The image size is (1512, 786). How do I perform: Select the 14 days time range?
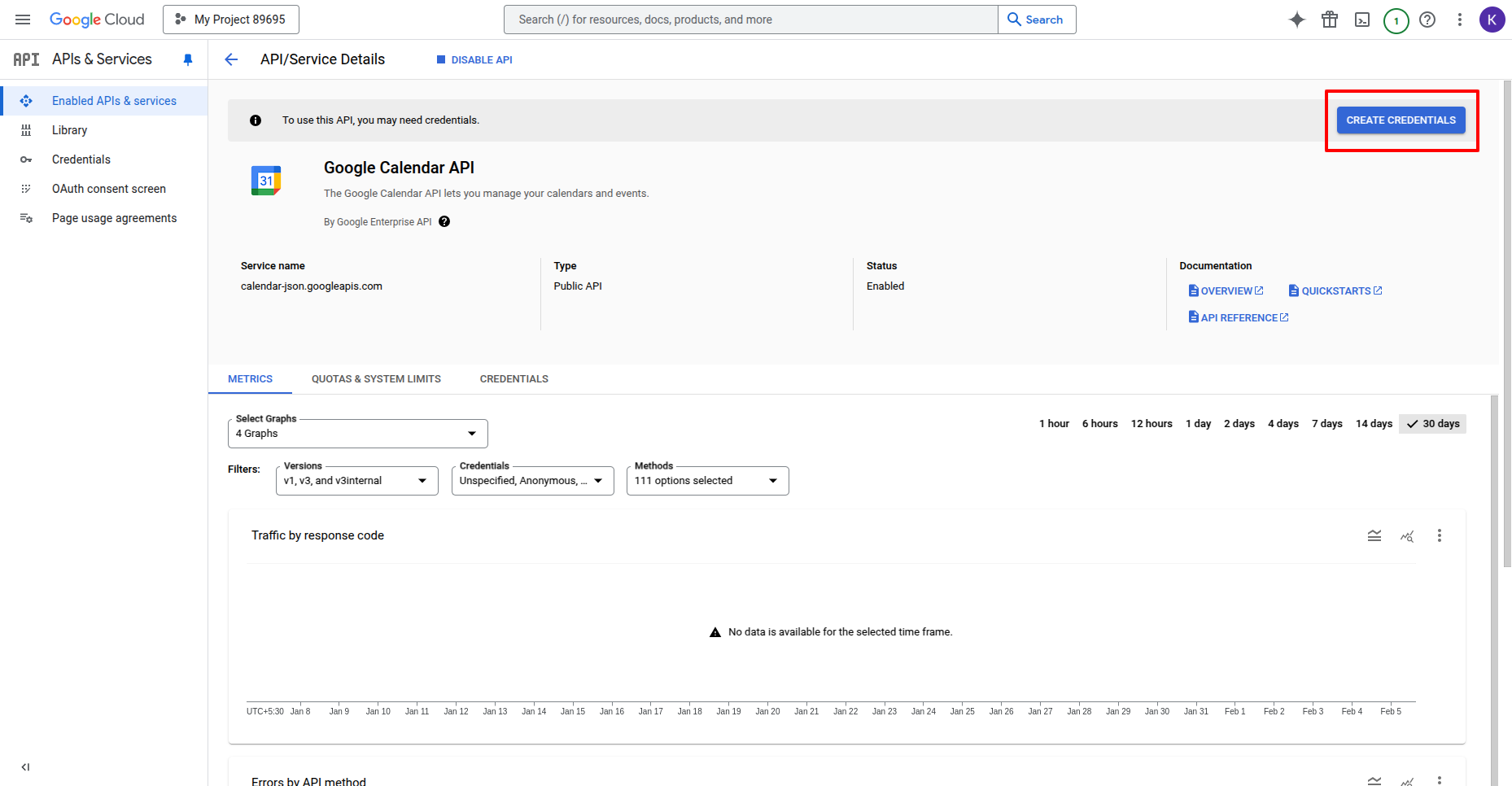(1374, 424)
